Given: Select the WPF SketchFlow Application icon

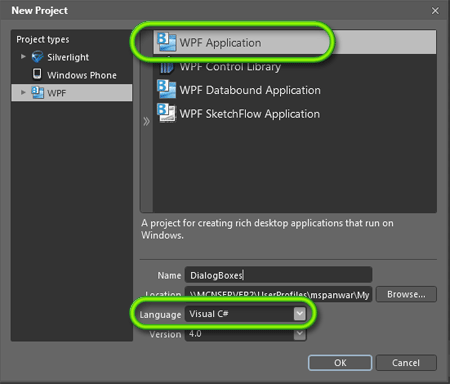Looking at the screenshot, I should [166, 113].
